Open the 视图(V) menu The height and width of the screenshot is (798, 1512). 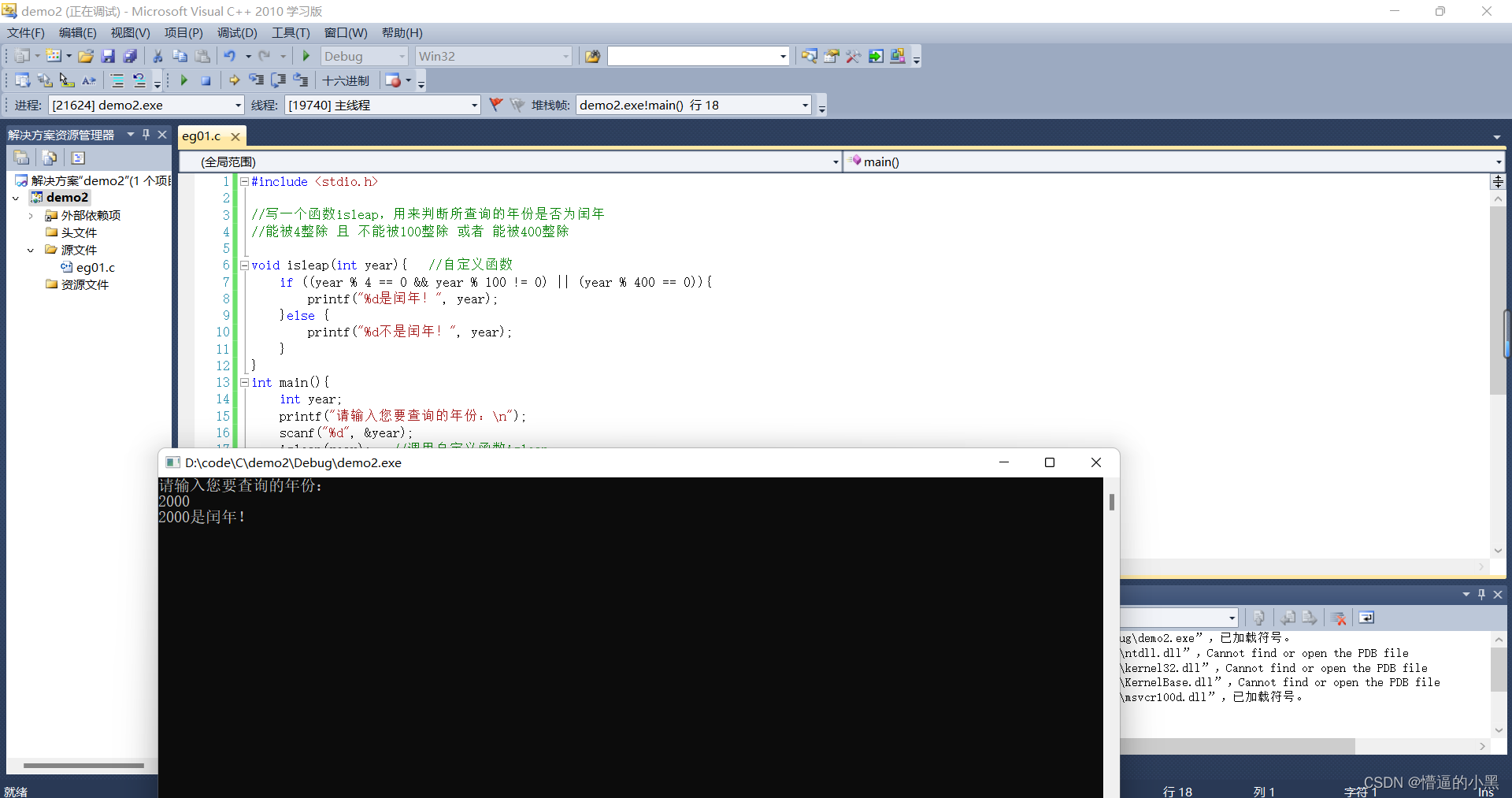(130, 32)
